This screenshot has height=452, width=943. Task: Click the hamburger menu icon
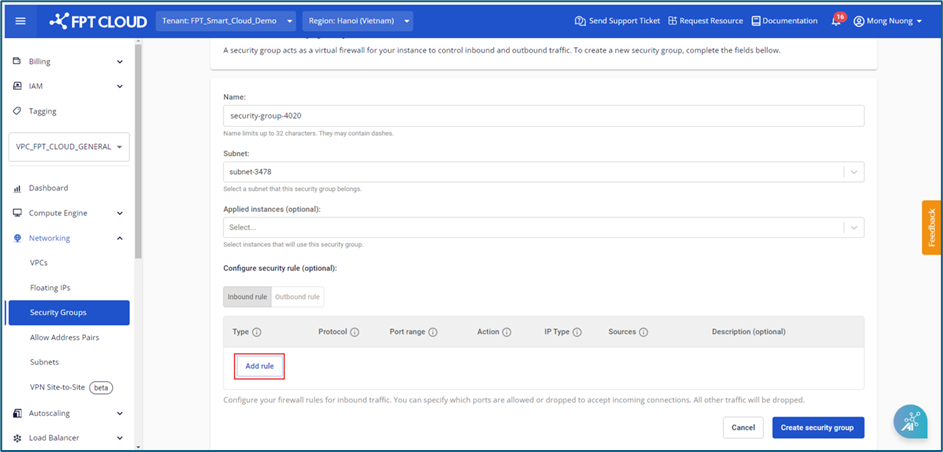coord(22,21)
